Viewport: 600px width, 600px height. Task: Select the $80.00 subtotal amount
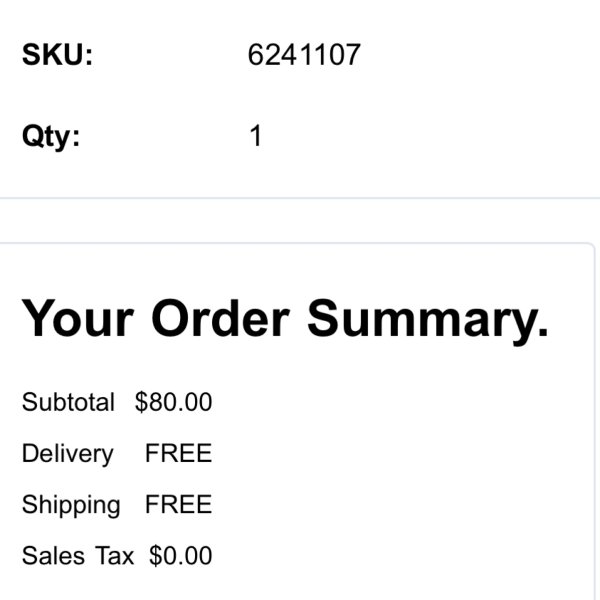(x=173, y=402)
